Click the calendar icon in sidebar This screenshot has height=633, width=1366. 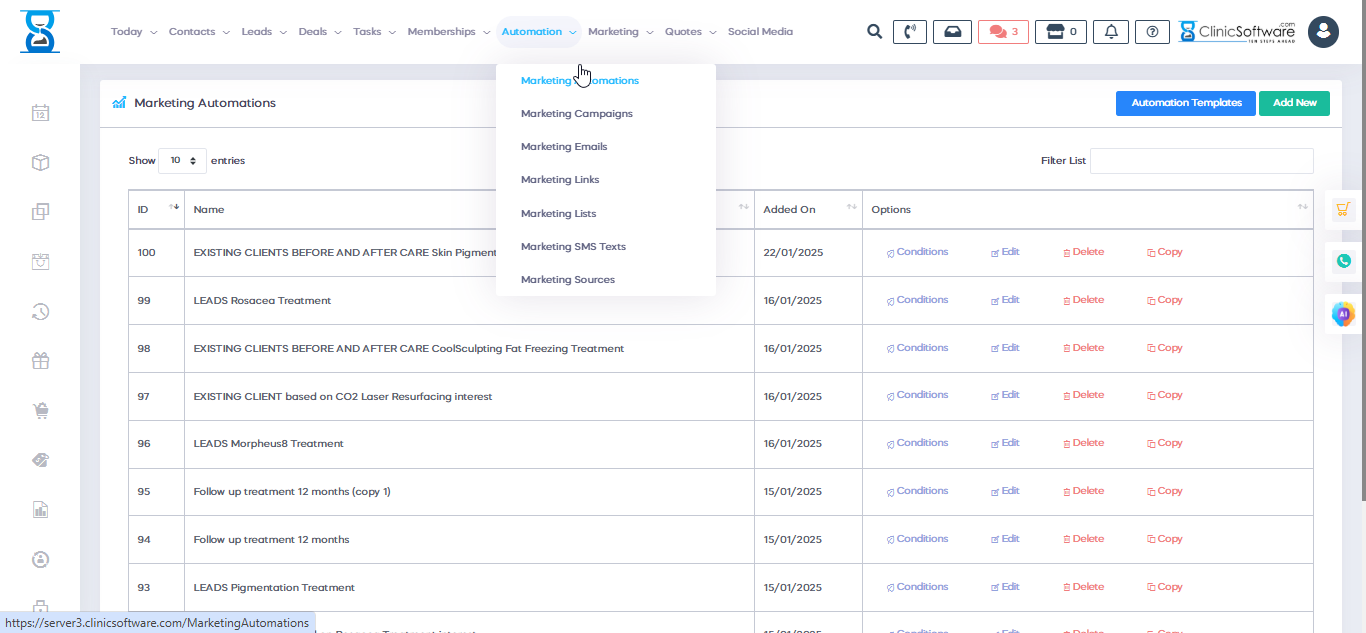tap(40, 113)
